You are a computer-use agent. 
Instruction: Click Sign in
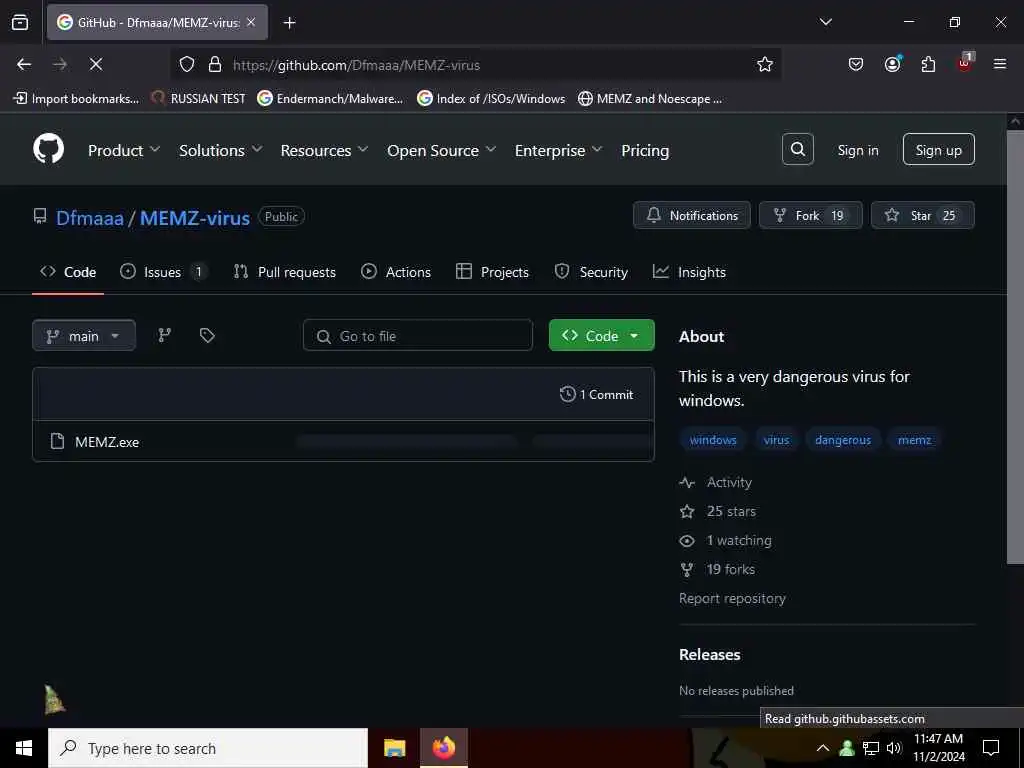pos(858,150)
